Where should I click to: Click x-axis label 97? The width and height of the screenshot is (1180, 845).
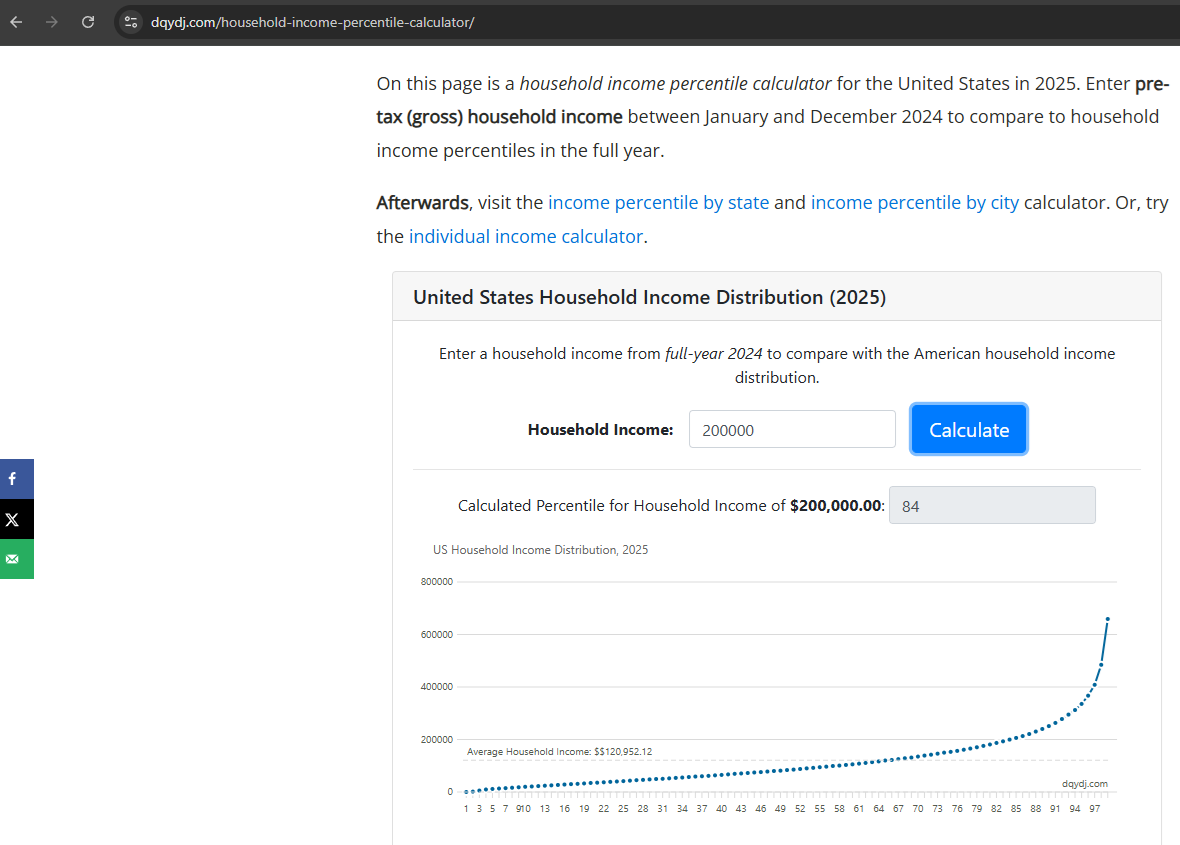click(1094, 809)
